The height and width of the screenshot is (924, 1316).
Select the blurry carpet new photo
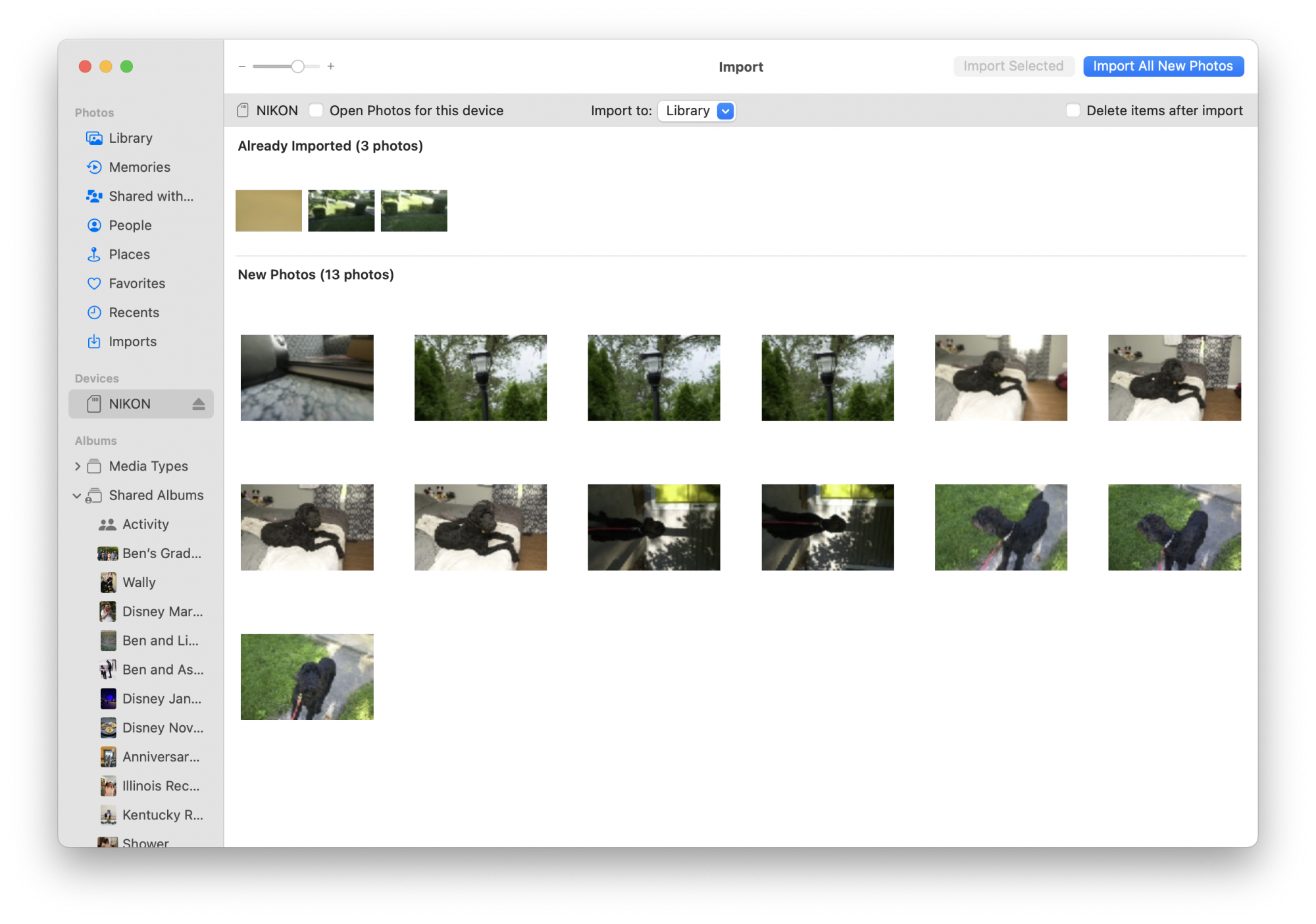coord(307,378)
